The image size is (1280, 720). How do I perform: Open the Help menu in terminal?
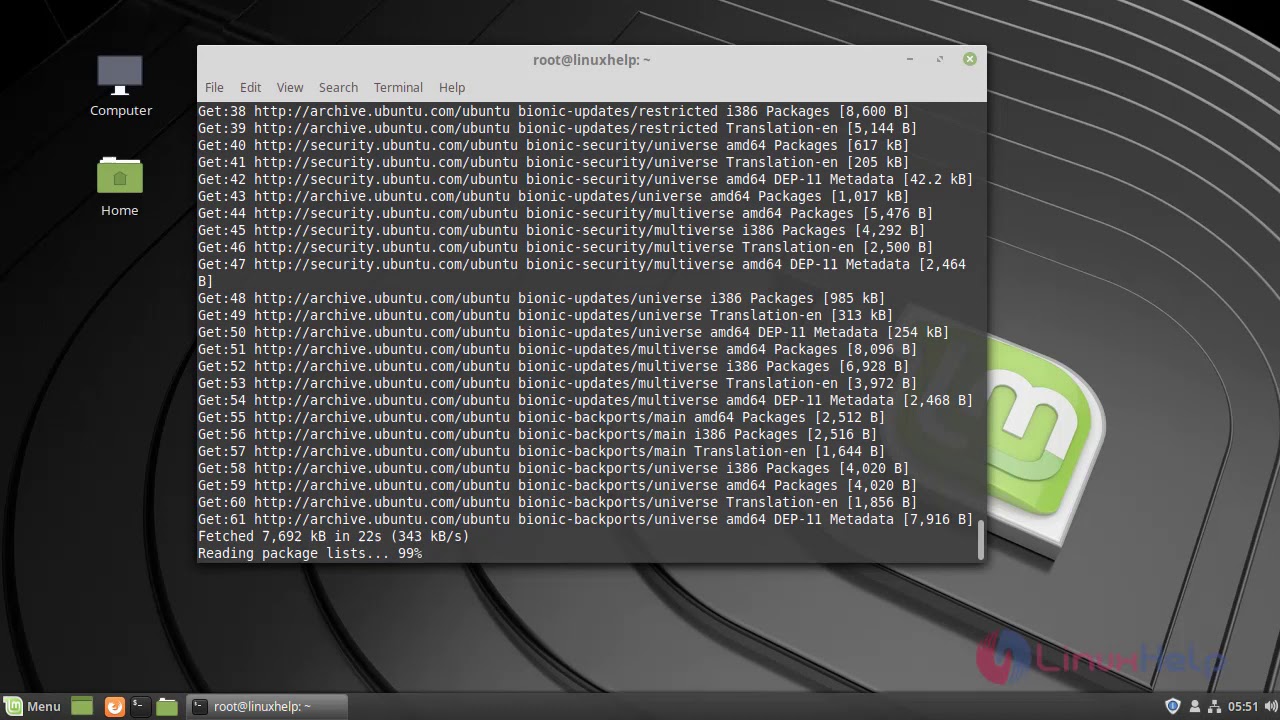point(452,87)
